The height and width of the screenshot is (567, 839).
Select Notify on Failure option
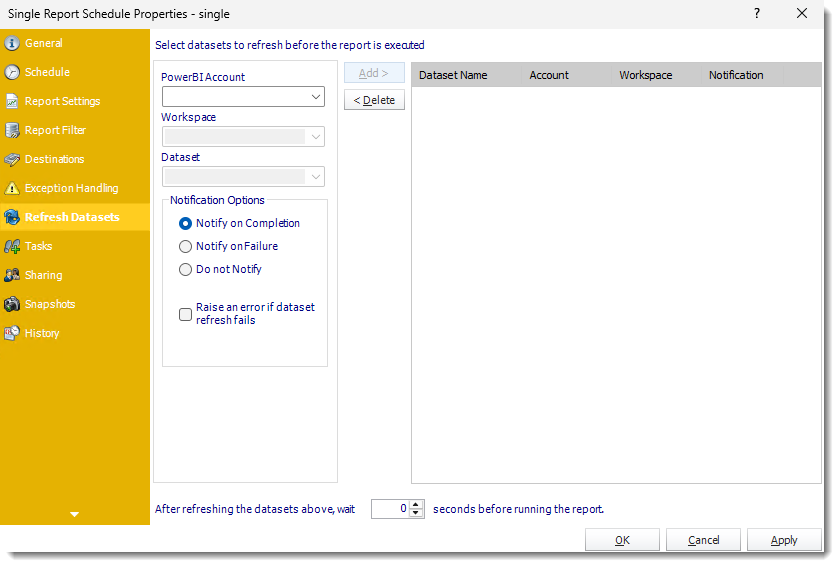click(185, 246)
